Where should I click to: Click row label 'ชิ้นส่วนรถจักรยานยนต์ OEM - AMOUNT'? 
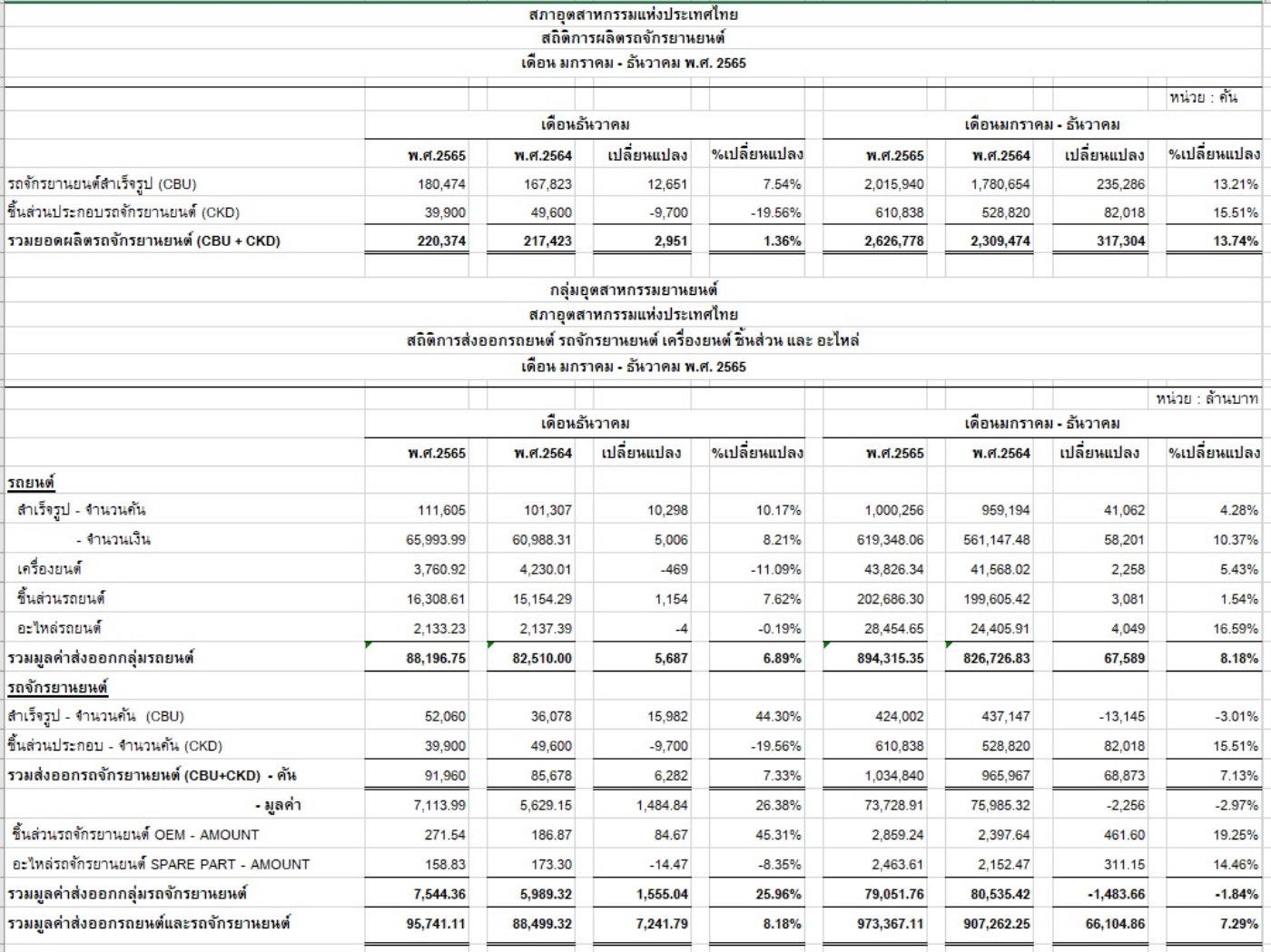(x=135, y=835)
